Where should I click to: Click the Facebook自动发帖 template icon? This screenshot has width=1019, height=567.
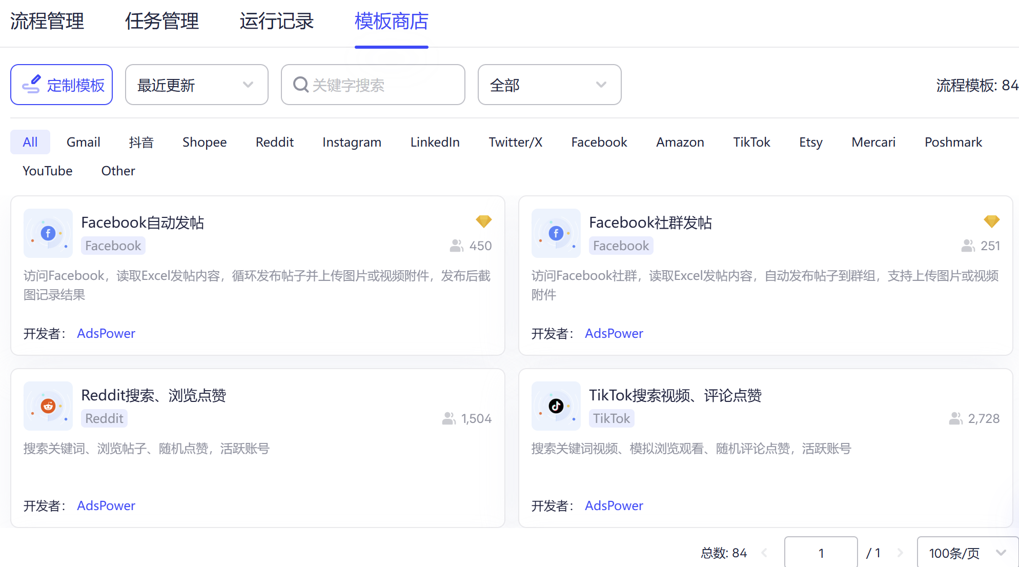(x=48, y=233)
